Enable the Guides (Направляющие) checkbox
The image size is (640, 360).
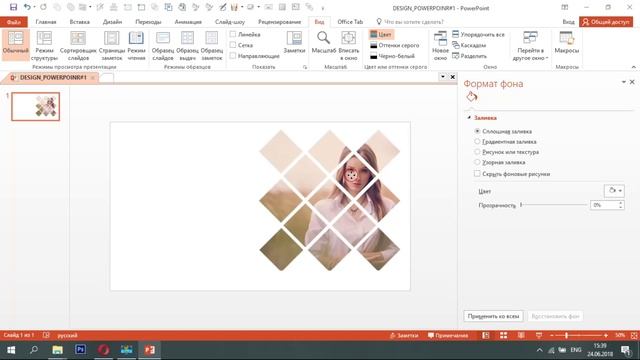click(x=233, y=56)
